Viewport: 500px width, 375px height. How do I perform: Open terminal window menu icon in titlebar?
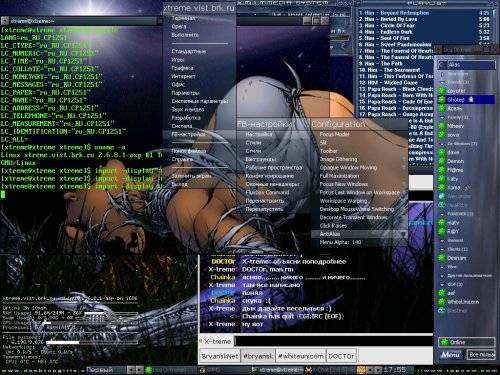5,21
